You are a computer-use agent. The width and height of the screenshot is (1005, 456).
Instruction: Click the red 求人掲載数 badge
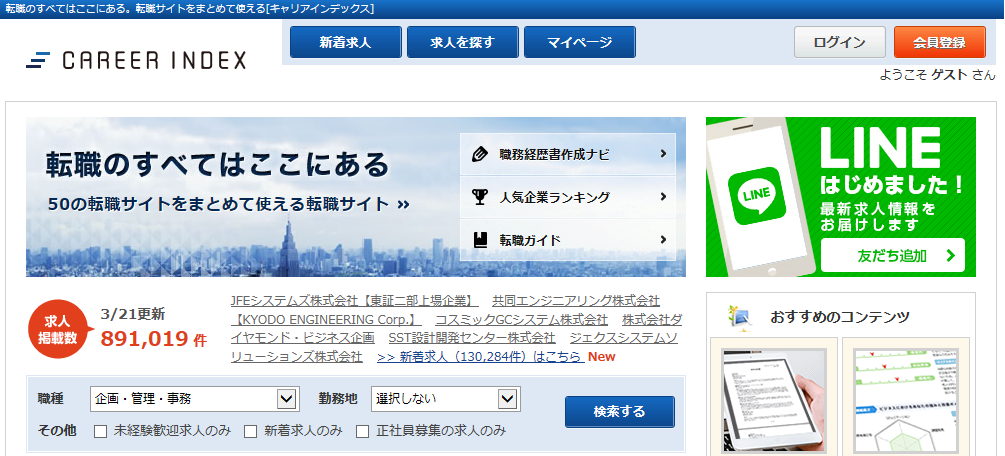tap(57, 330)
